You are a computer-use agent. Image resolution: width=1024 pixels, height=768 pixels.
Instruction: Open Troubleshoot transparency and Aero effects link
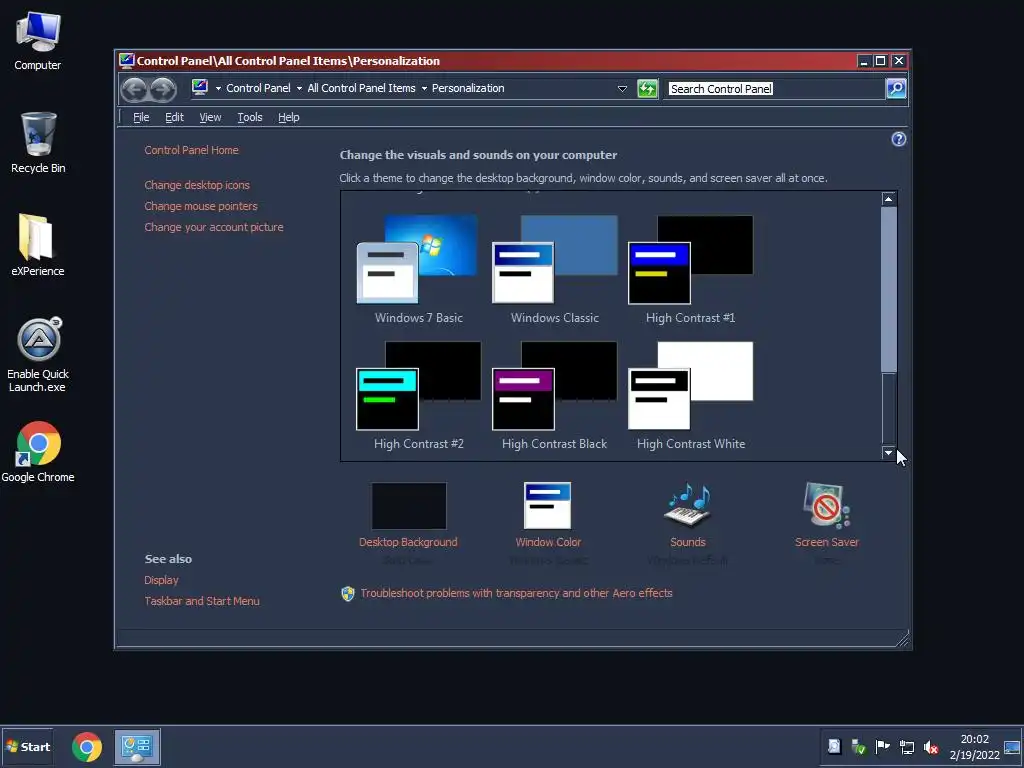[x=516, y=593]
